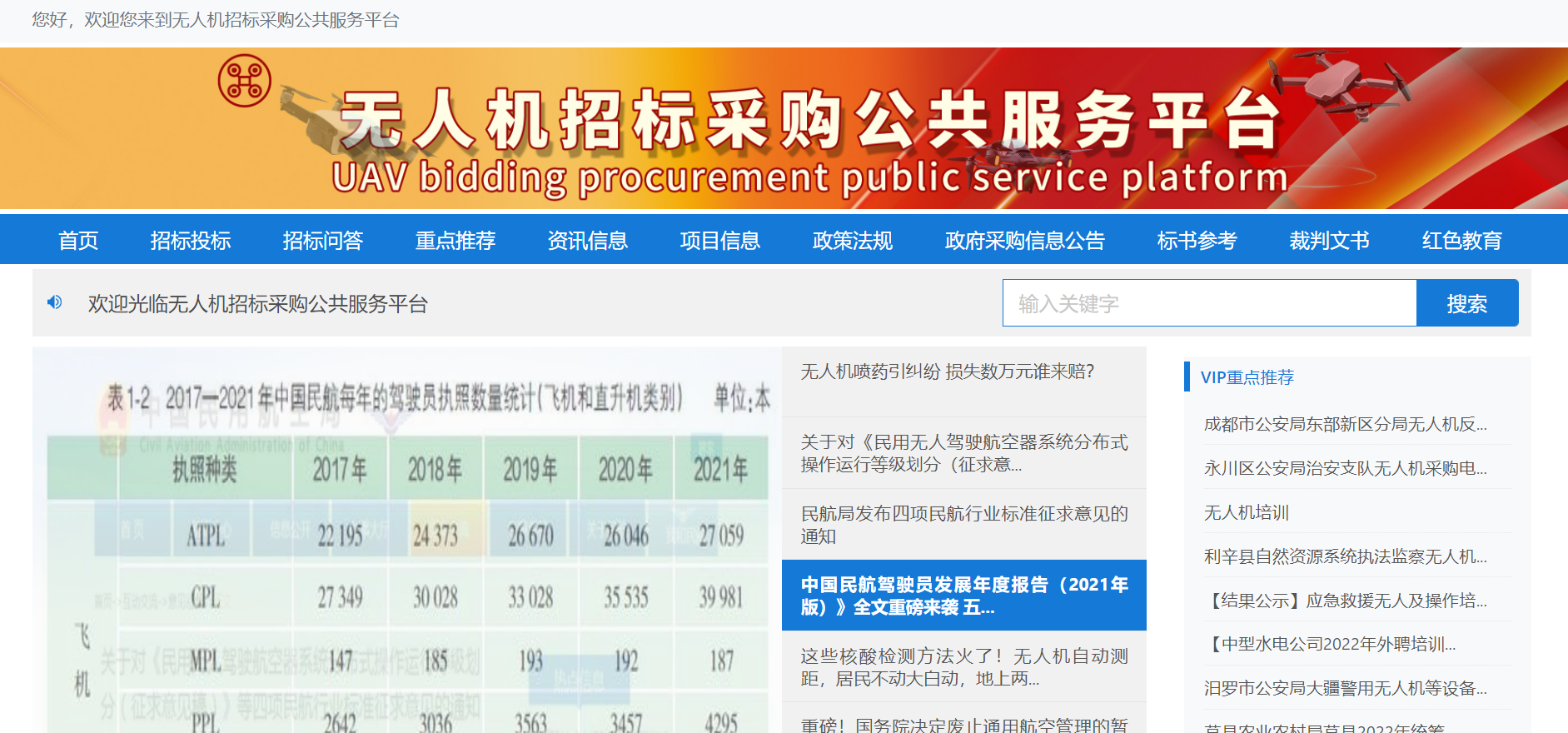
Task: Select 红色教育 menu item
Action: click(1461, 241)
